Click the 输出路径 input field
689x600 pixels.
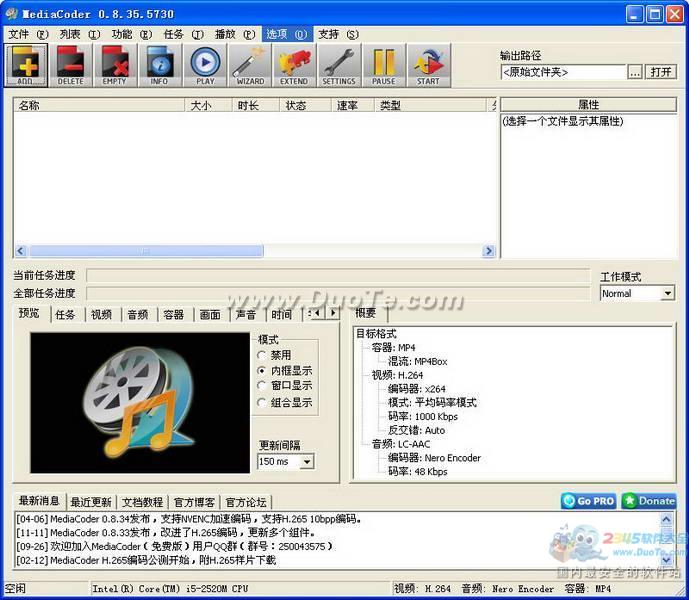tap(563, 72)
